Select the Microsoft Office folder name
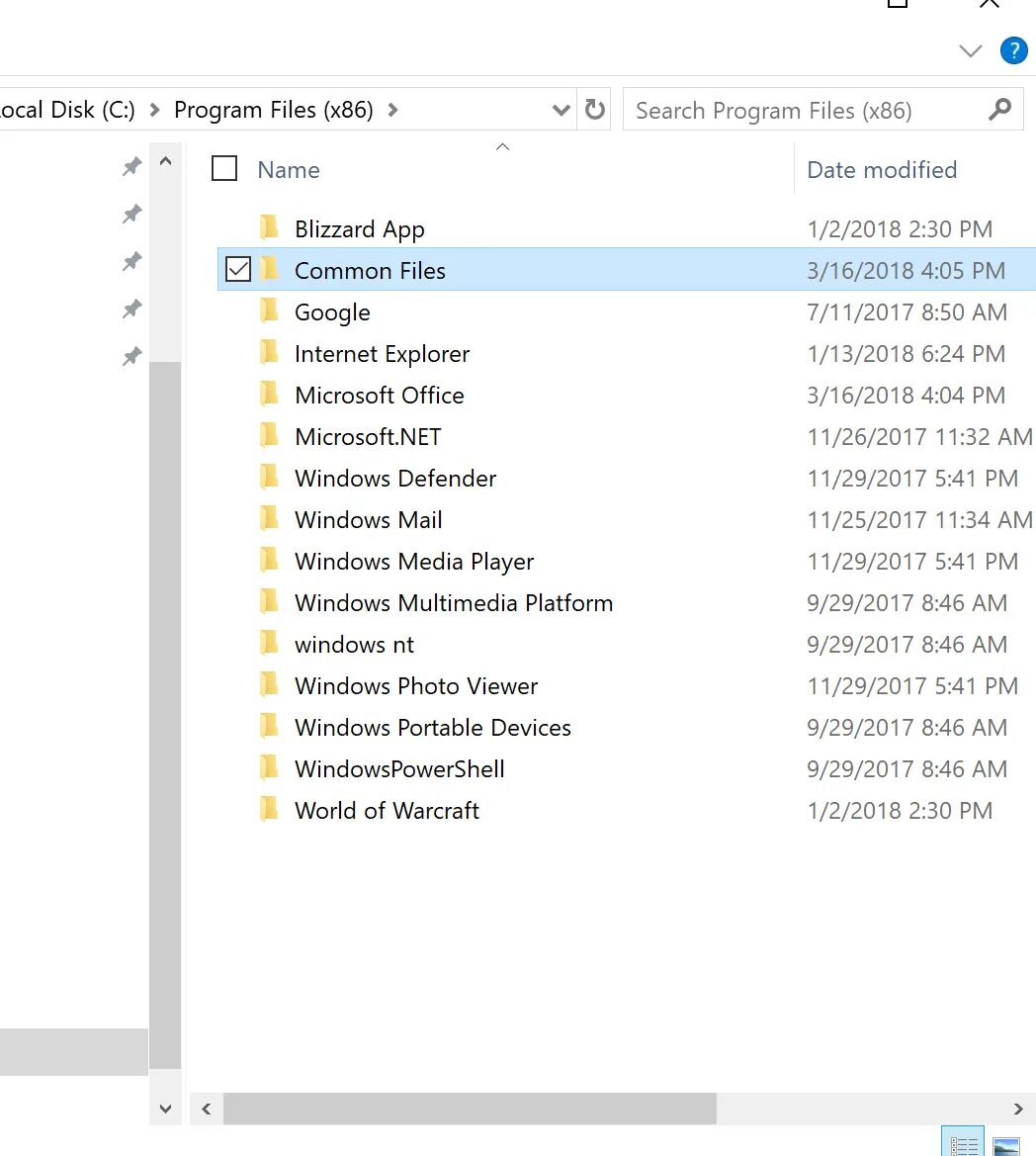The image size is (1036, 1156). (380, 396)
